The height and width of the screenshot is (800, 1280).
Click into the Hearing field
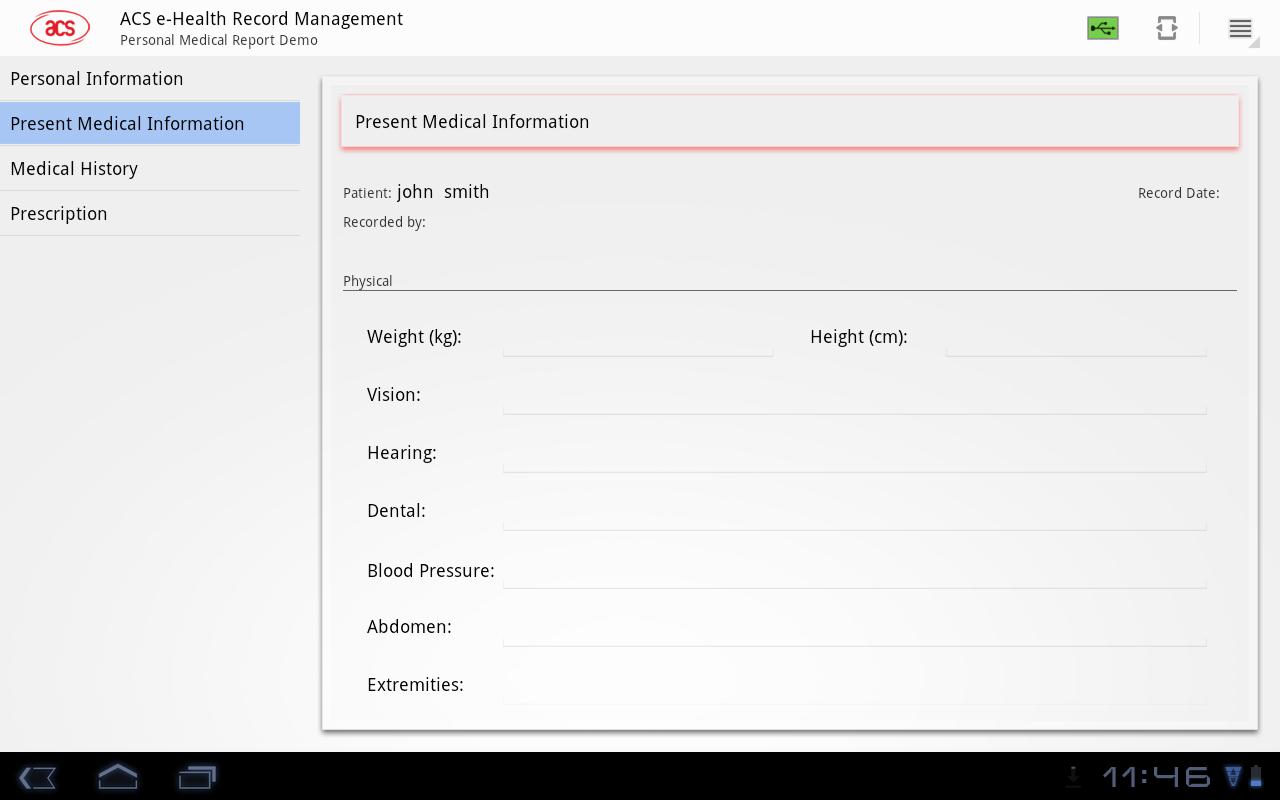(854, 454)
